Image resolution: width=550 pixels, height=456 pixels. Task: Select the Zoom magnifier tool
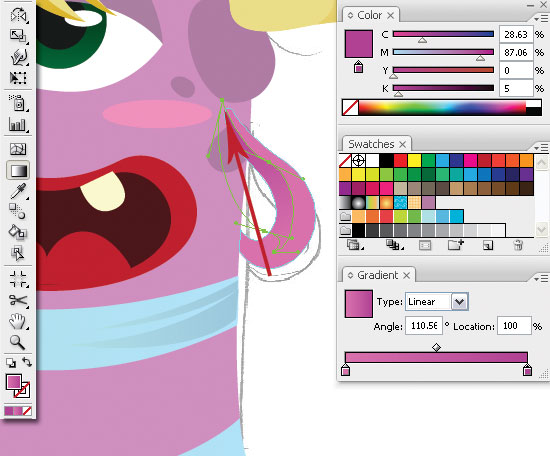18,342
